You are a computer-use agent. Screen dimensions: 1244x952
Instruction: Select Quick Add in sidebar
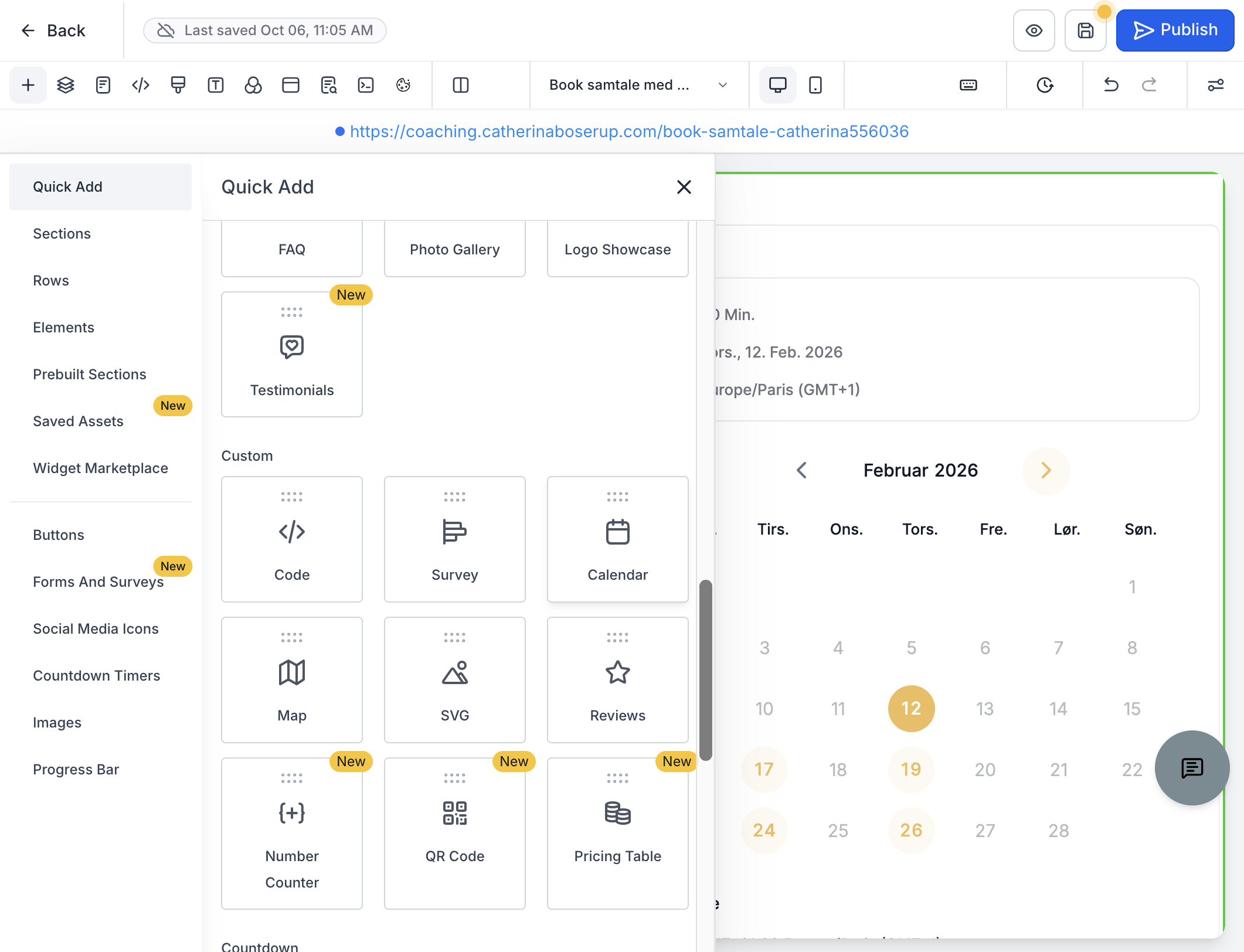pos(100,187)
